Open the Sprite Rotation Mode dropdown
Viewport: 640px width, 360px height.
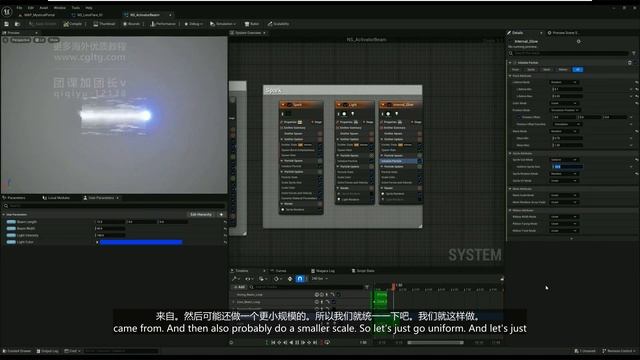(564, 174)
